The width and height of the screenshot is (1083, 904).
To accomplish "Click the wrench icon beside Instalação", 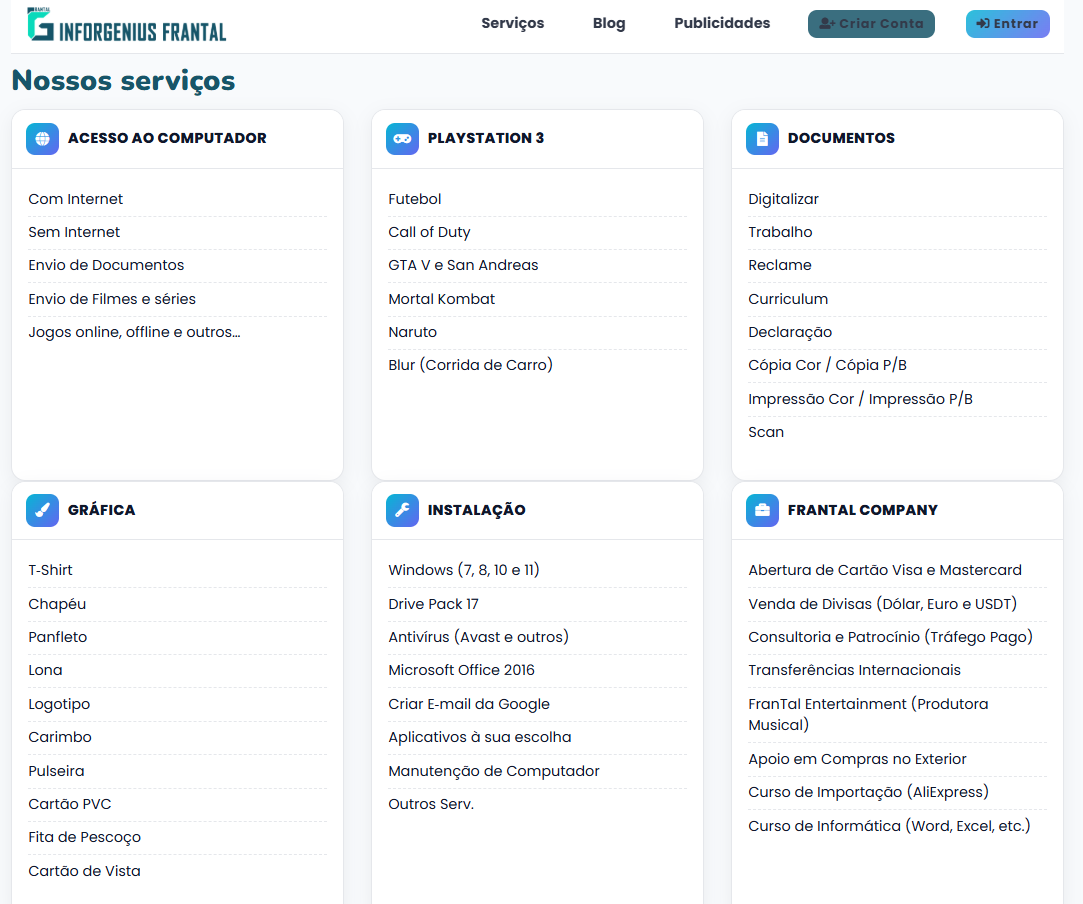I will pos(402,510).
